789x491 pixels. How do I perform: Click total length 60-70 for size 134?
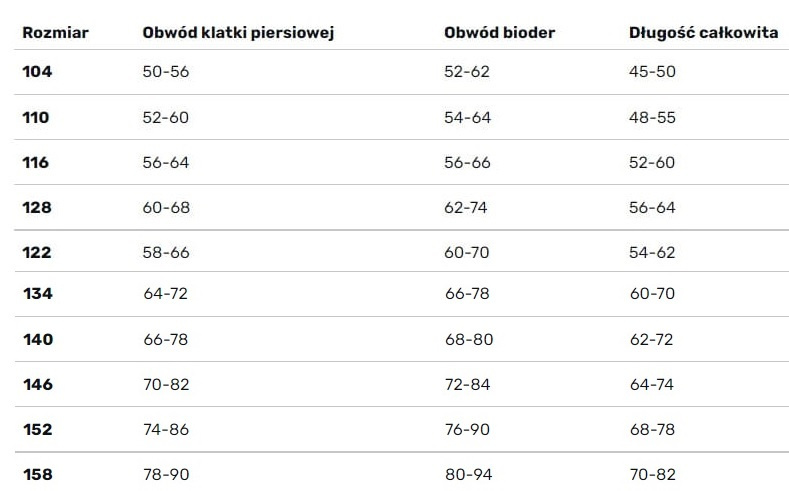coord(652,294)
